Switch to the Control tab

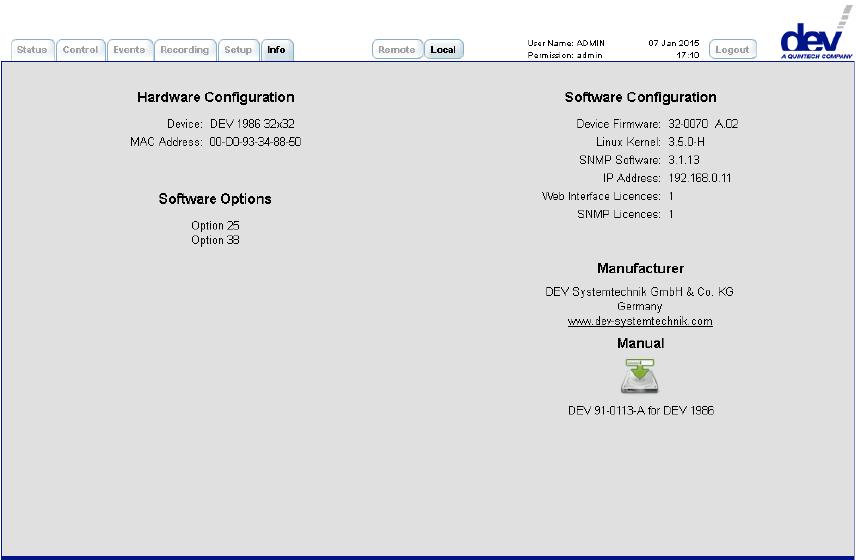click(x=80, y=50)
